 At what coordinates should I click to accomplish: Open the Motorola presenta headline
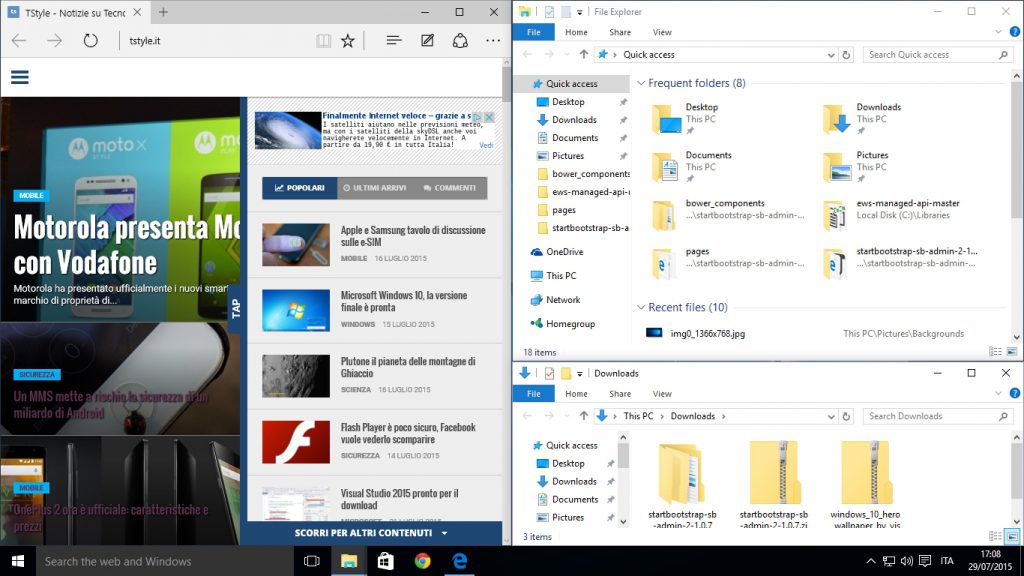pyautogui.click(x=127, y=244)
